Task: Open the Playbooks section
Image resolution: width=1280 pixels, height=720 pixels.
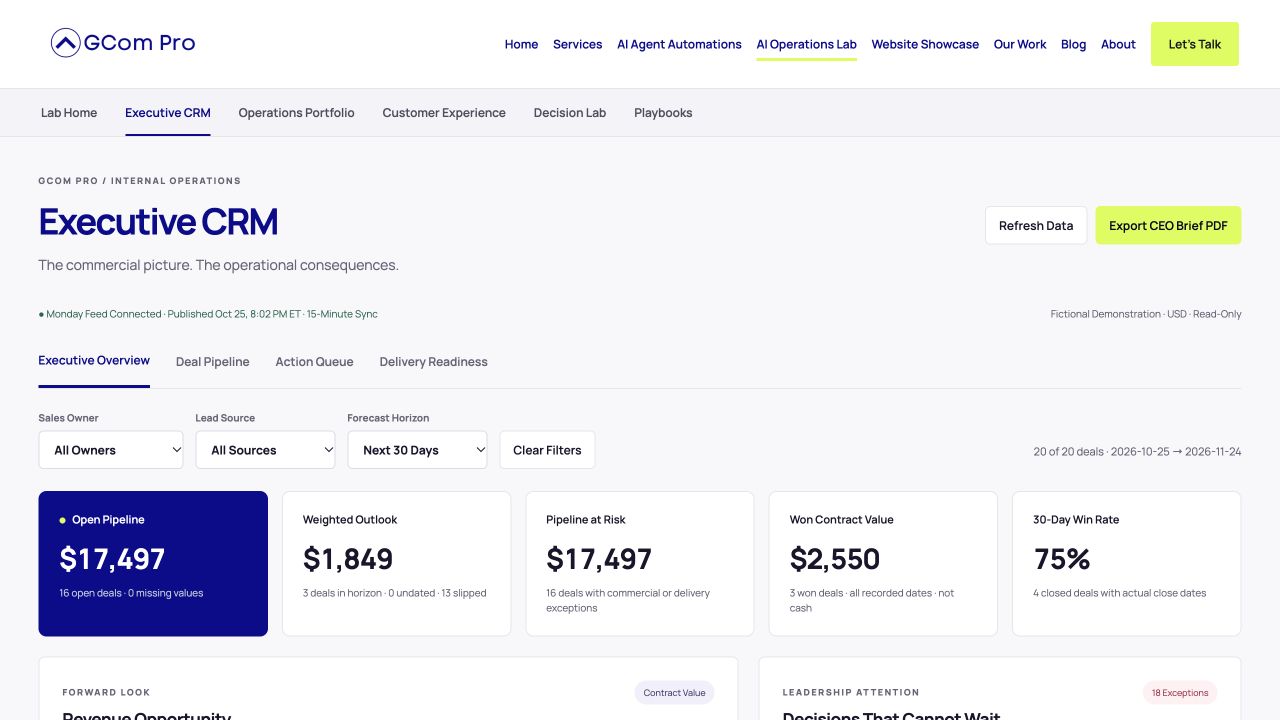Action: click(x=663, y=113)
